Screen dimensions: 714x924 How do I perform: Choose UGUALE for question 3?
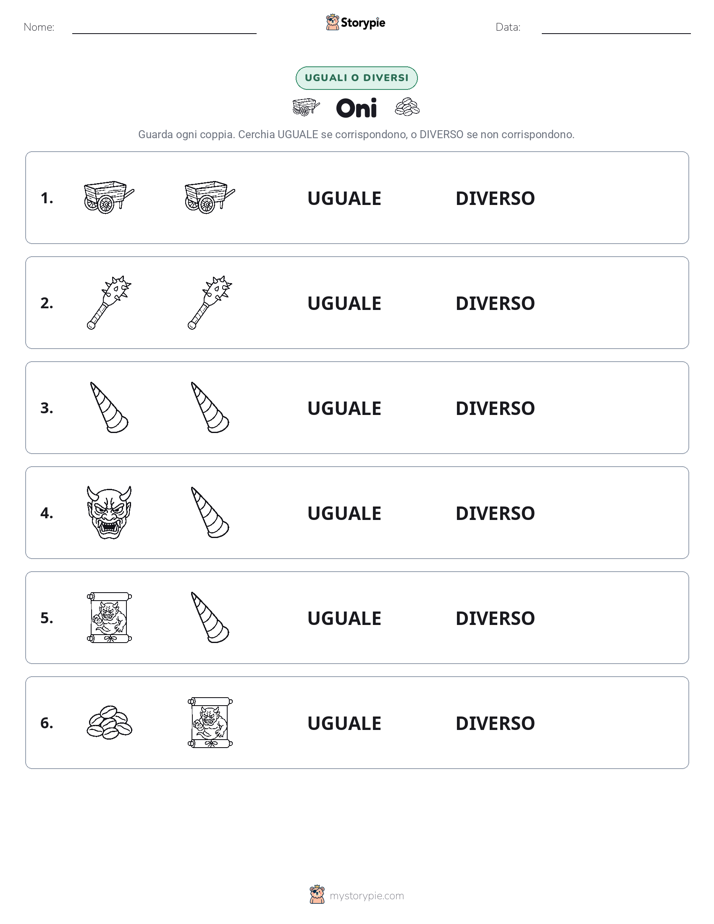(x=344, y=408)
